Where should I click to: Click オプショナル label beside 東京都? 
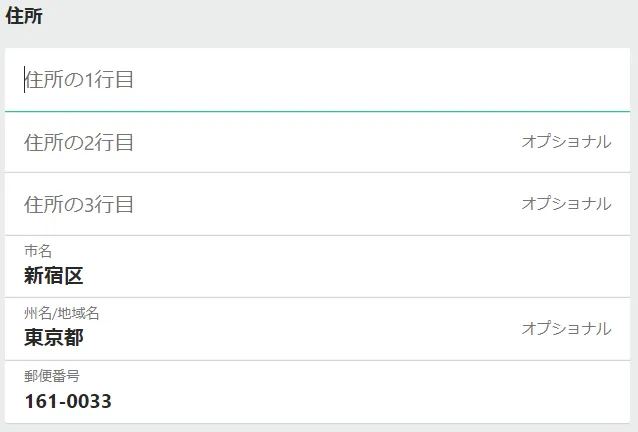(x=566, y=328)
